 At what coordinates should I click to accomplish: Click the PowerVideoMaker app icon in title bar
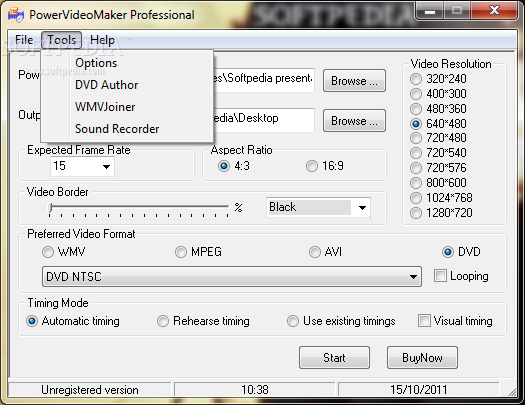click(16, 15)
